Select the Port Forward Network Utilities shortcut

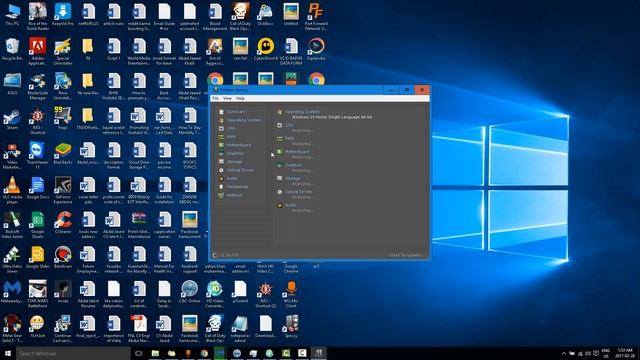click(x=316, y=16)
